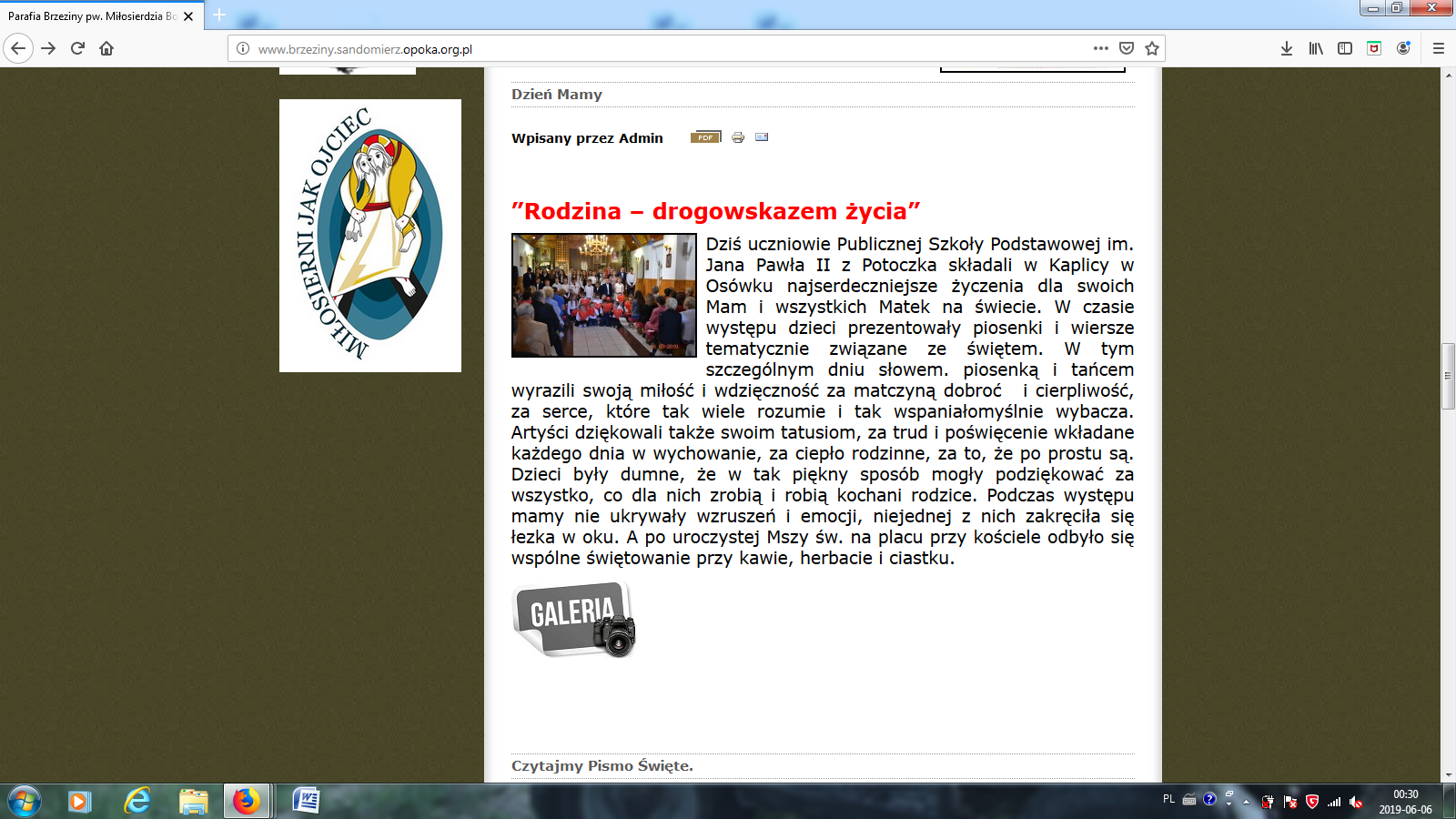This screenshot has height=819, width=1456.
Task: Open Microsoft Word from the taskbar
Action: point(306,801)
